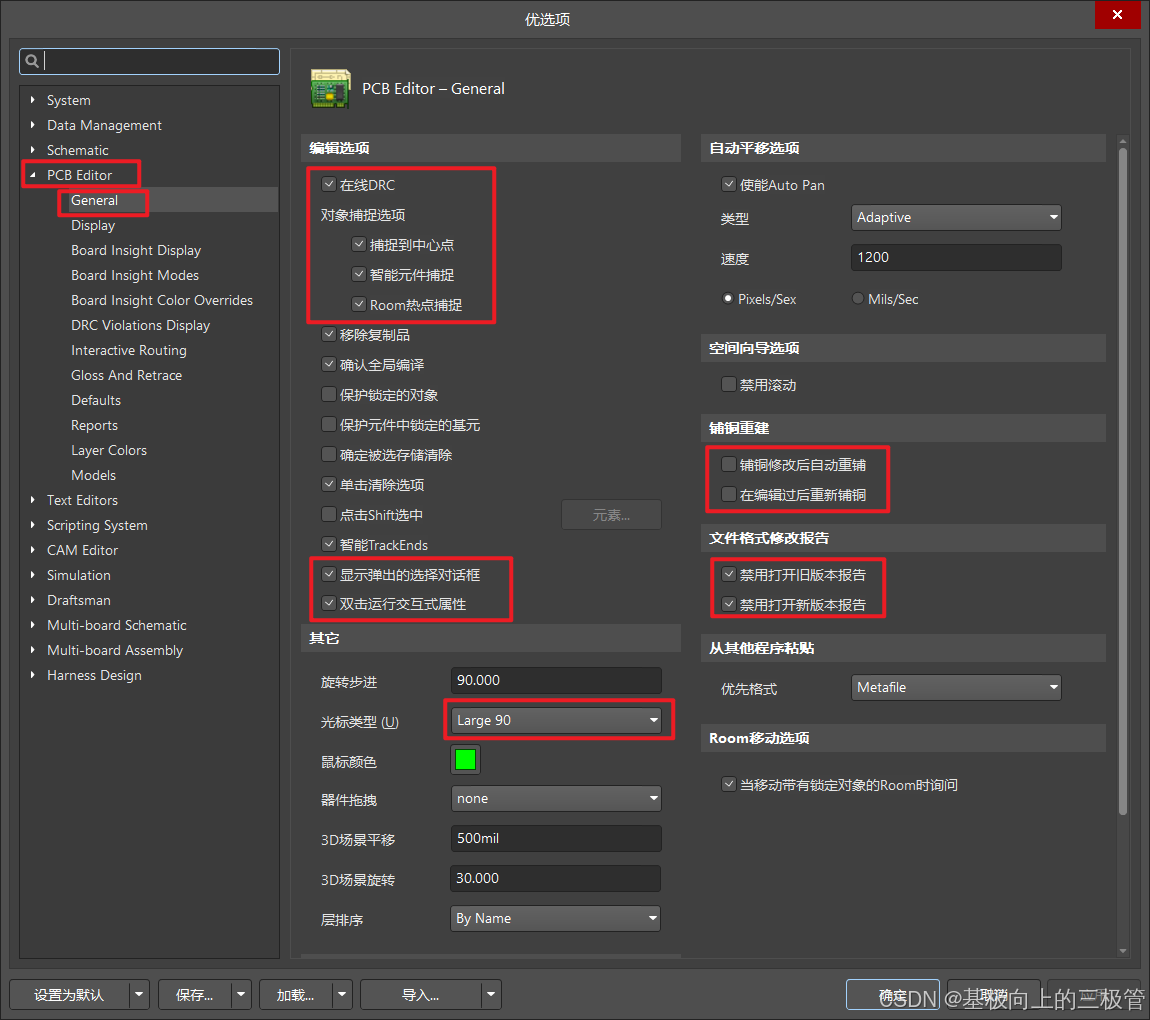Select the General page under PCB Editor
This screenshot has height=1020, width=1150.
pyautogui.click(x=95, y=200)
